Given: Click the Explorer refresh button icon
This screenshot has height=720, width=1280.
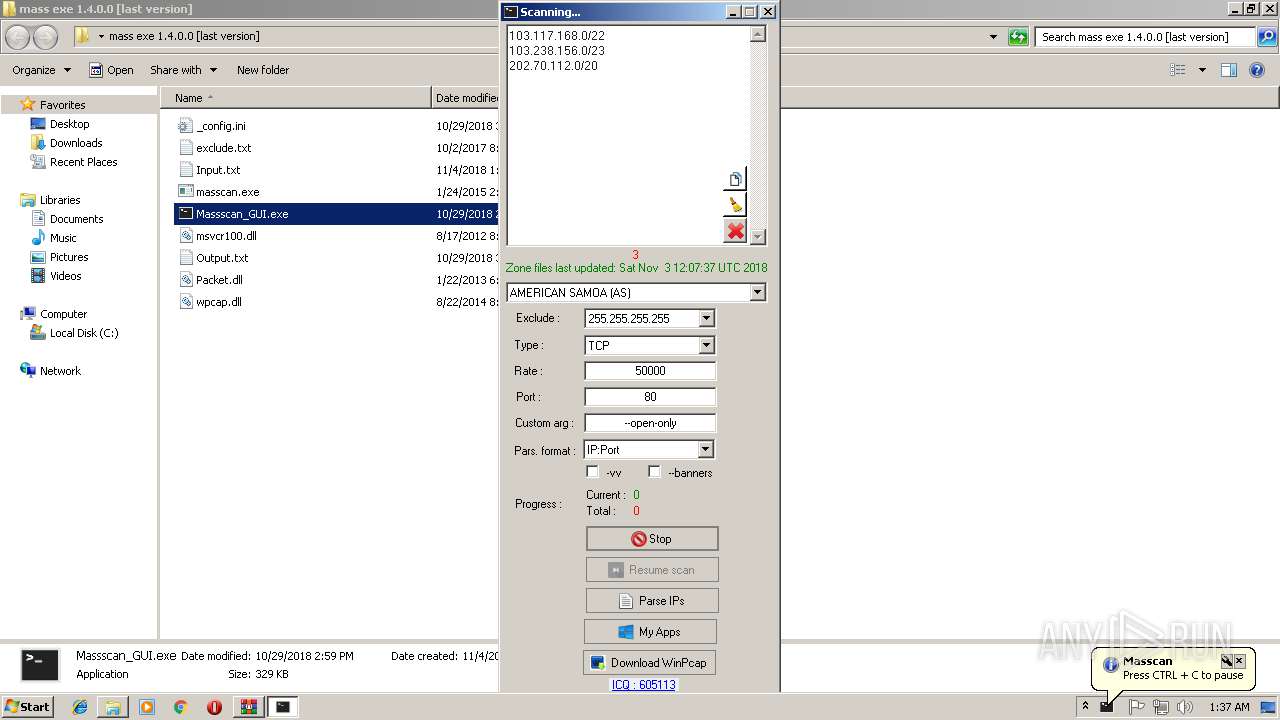Looking at the screenshot, I should click(x=1018, y=37).
